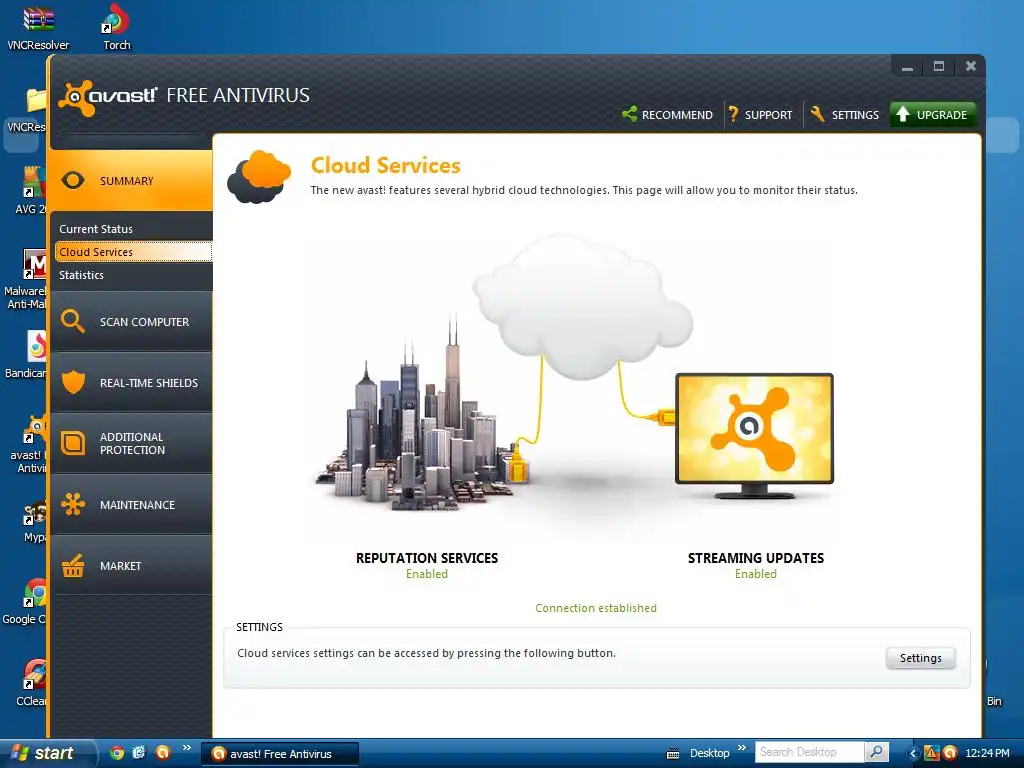
Task: Click the avast! logo in header
Action: [108, 97]
